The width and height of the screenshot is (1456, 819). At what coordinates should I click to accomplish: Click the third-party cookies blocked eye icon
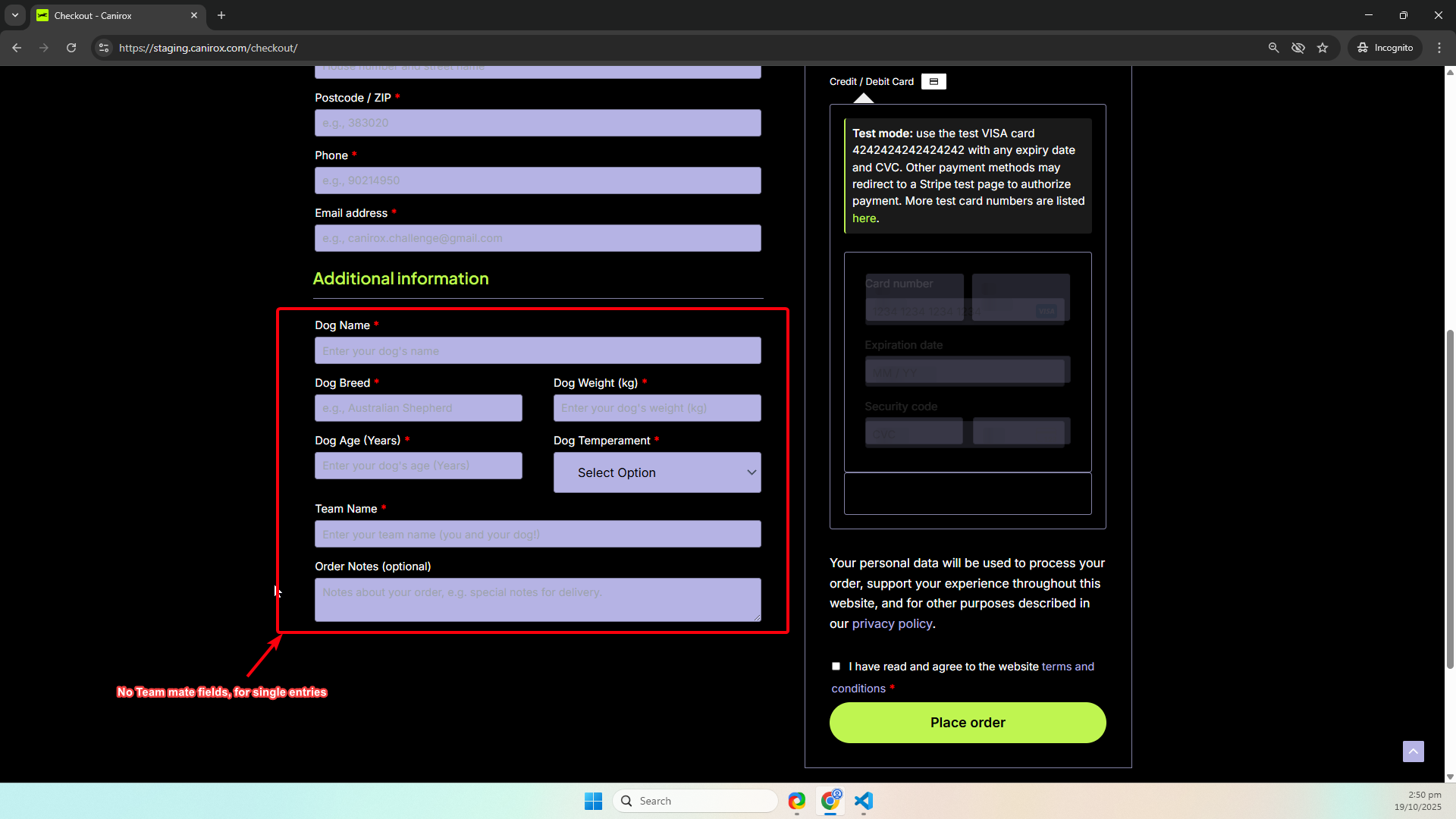[1298, 48]
